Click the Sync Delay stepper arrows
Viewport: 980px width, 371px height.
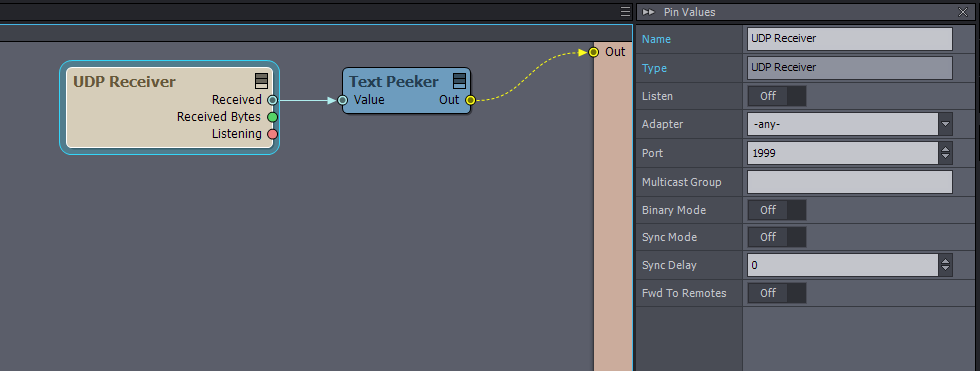pyautogui.click(x=946, y=265)
